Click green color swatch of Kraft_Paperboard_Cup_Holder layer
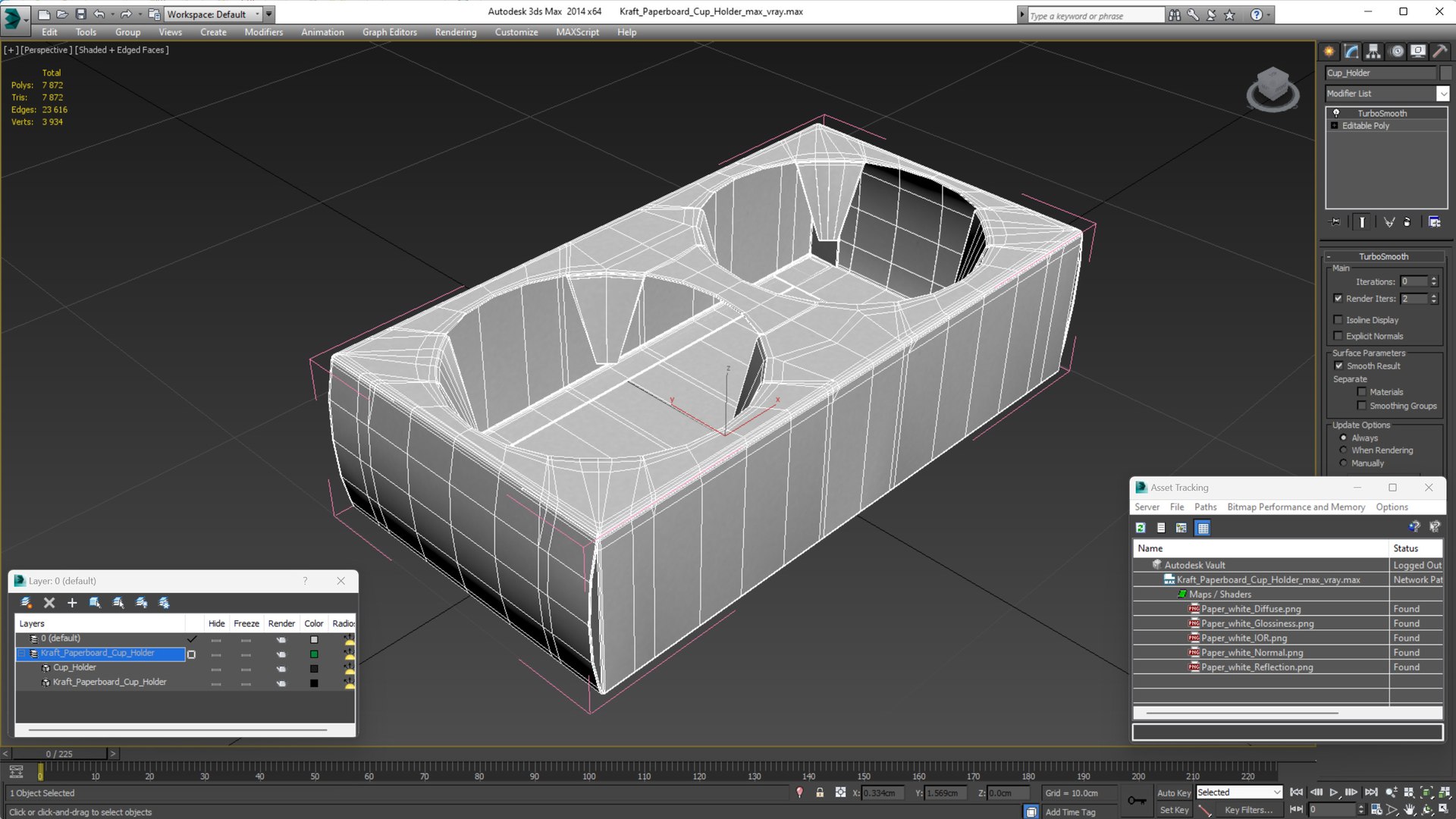 click(314, 654)
